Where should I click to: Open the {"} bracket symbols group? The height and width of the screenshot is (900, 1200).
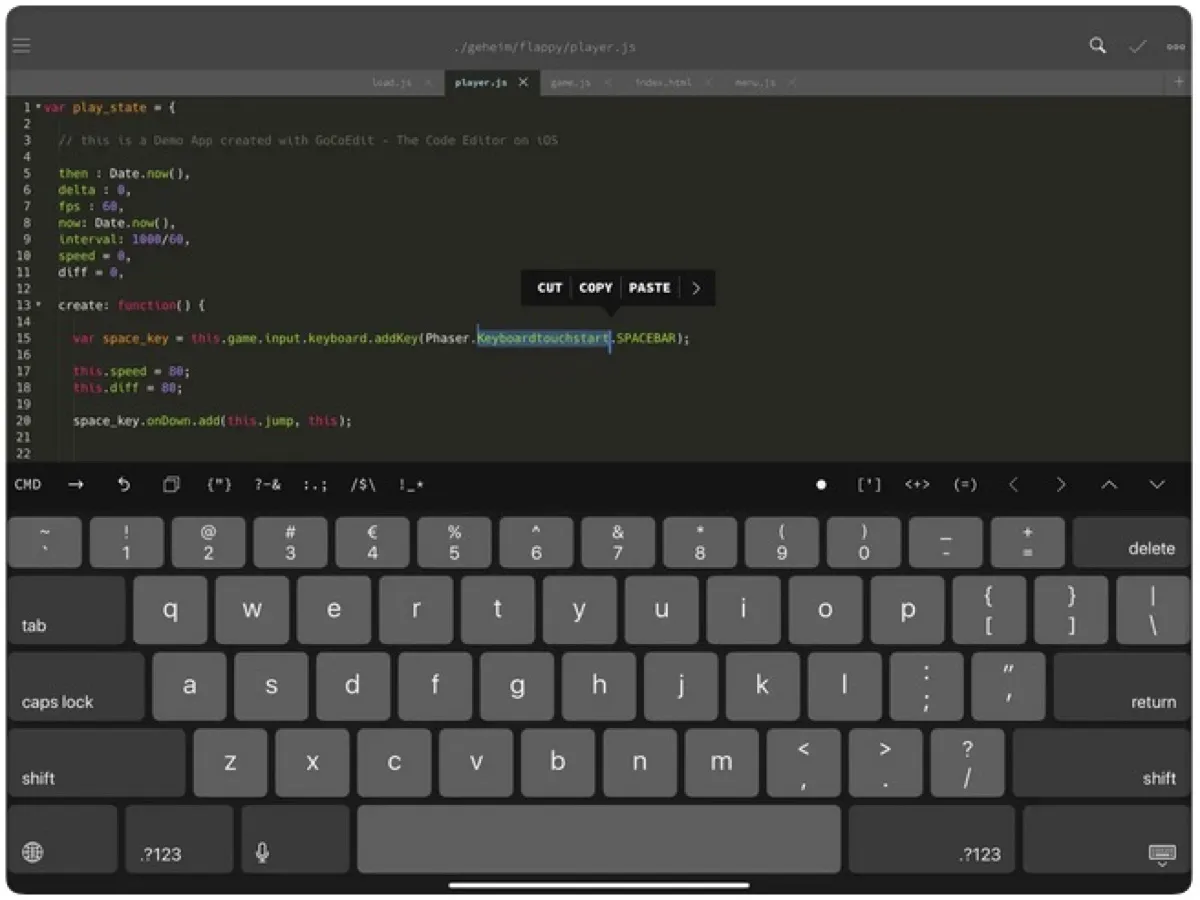click(x=219, y=485)
